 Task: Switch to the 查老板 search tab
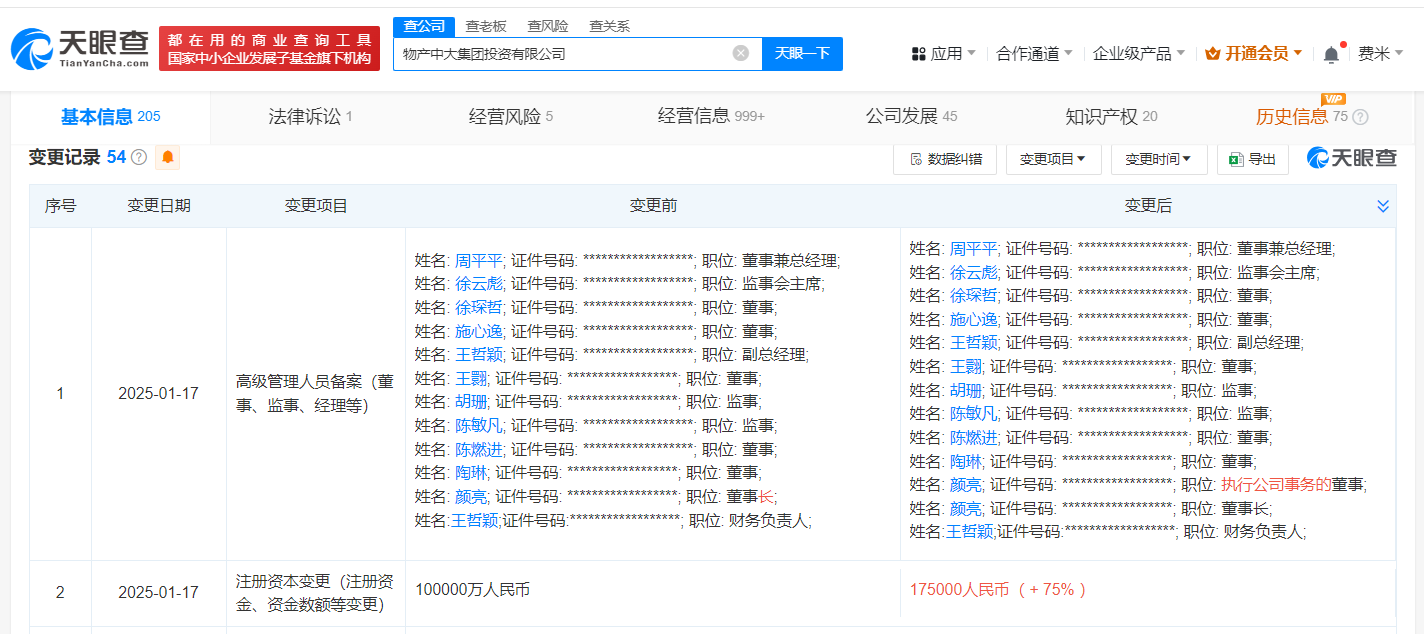[x=486, y=26]
